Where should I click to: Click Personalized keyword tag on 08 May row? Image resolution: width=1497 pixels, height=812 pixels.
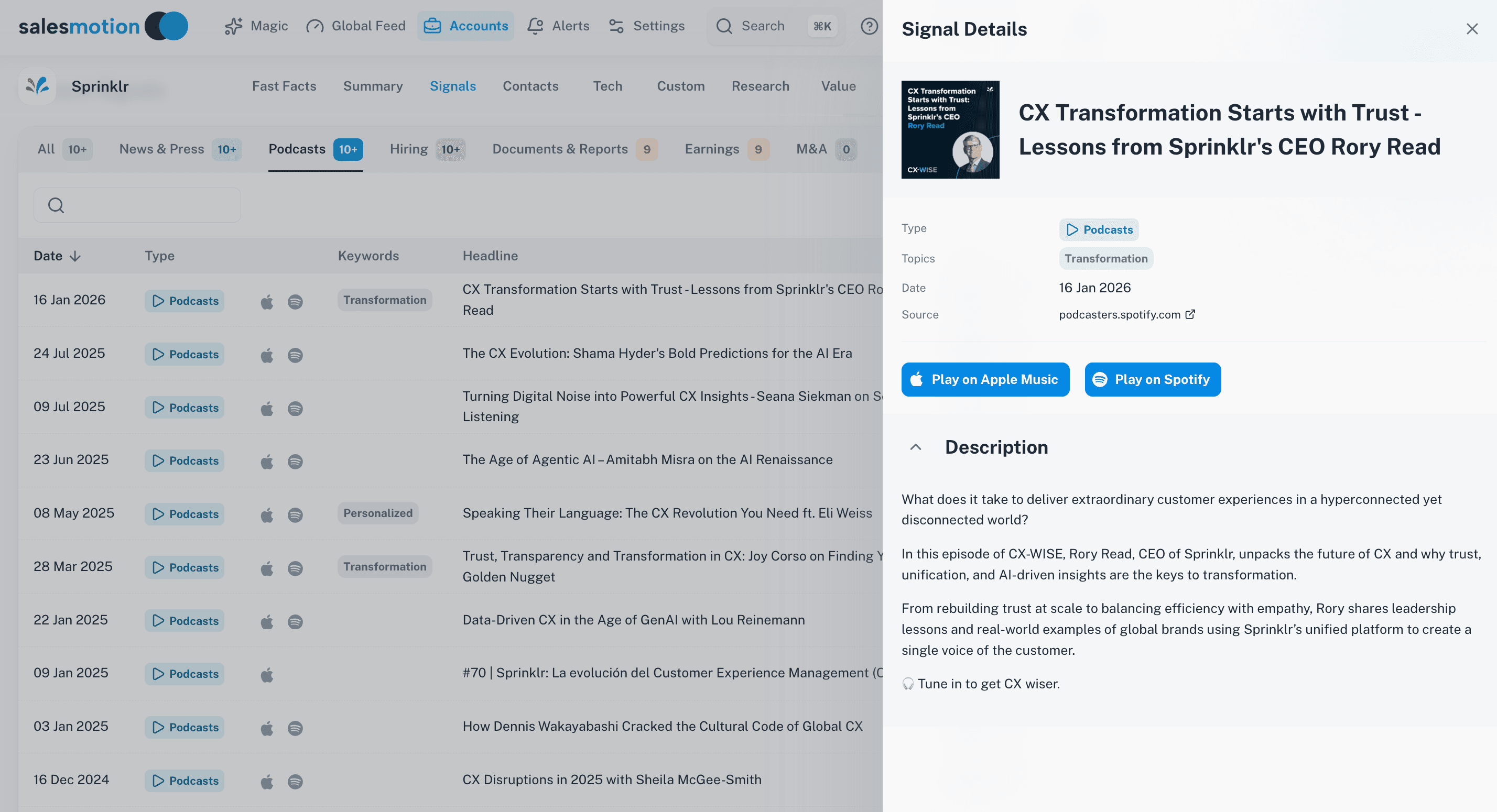pyautogui.click(x=378, y=513)
